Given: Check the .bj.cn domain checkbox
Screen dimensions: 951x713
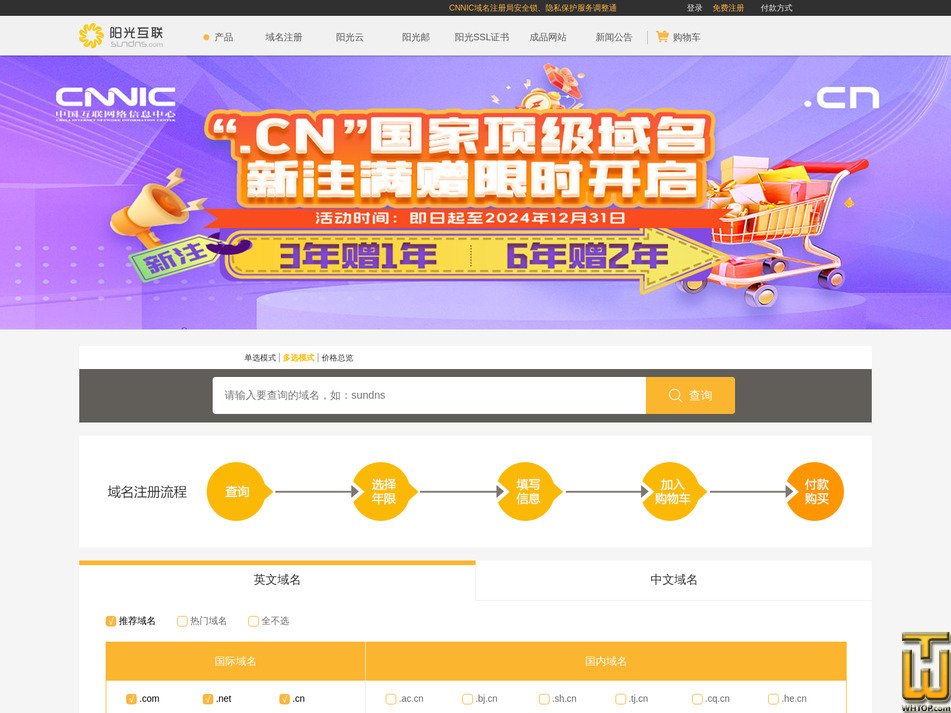Looking at the screenshot, I should pyautogui.click(x=467, y=698).
